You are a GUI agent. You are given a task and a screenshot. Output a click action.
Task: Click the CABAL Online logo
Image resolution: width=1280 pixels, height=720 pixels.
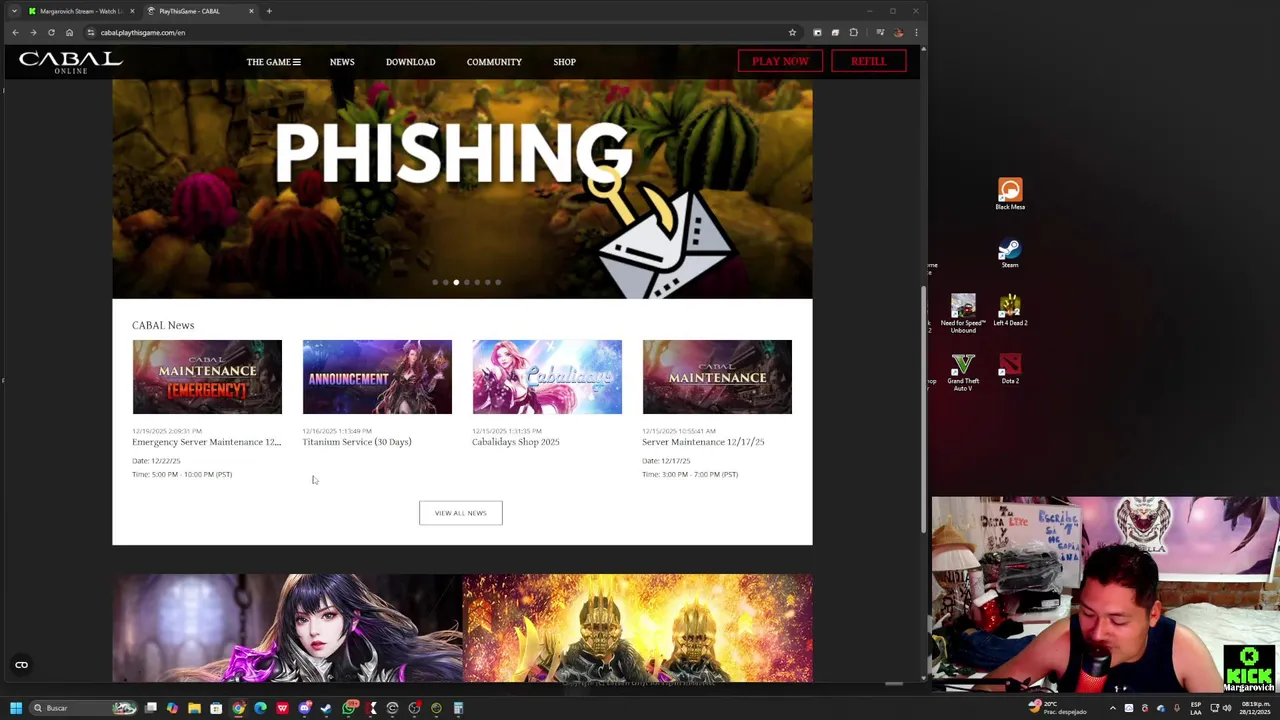coord(71,62)
